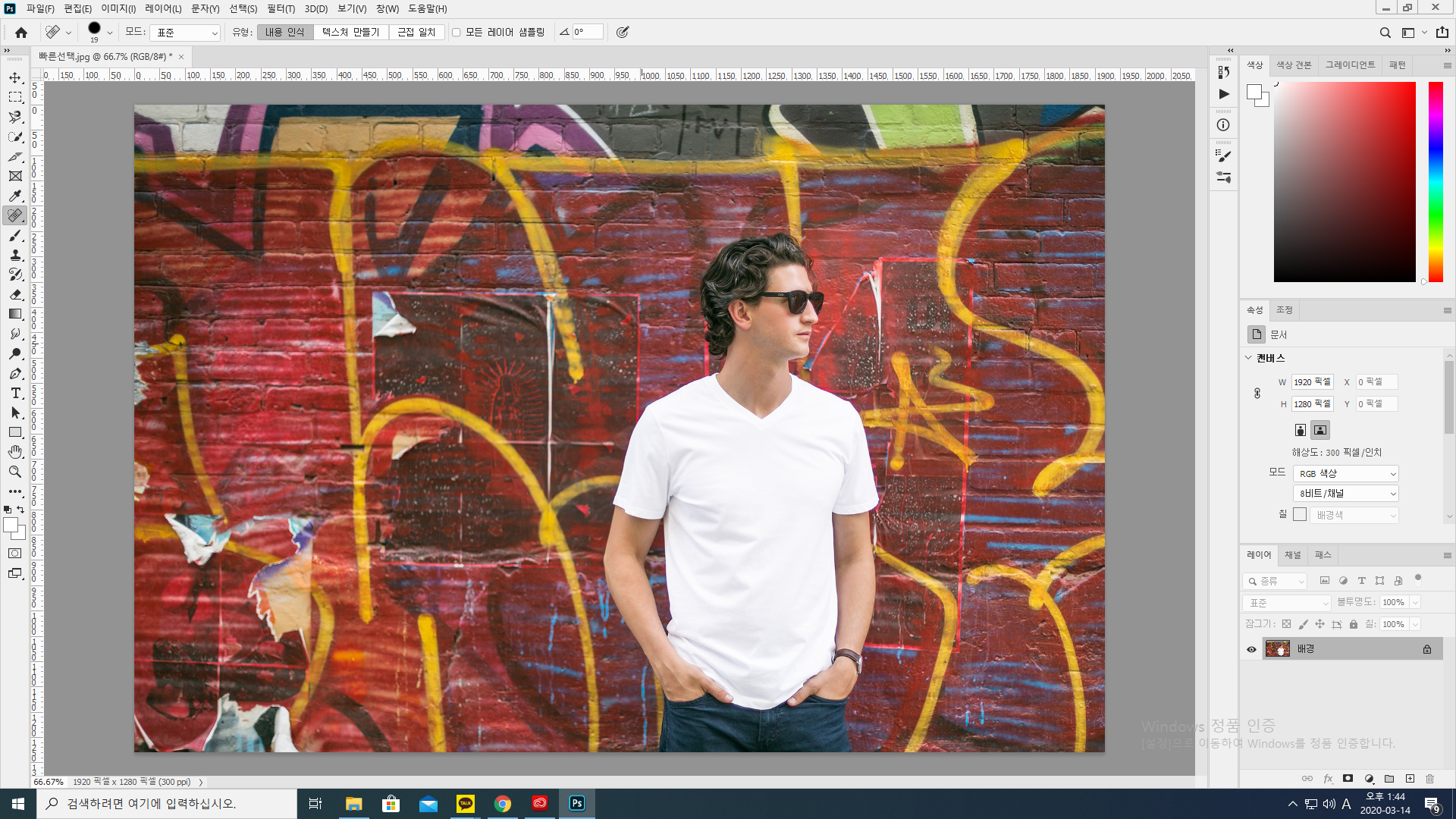Click the 텍스처 만들기 button
The width and height of the screenshot is (1456, 819).
coord(350,33)
